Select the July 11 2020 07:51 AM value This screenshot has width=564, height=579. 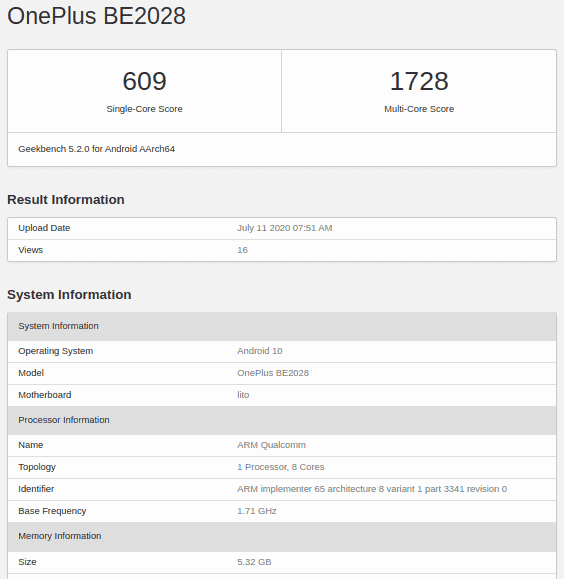tap(285, 228)
